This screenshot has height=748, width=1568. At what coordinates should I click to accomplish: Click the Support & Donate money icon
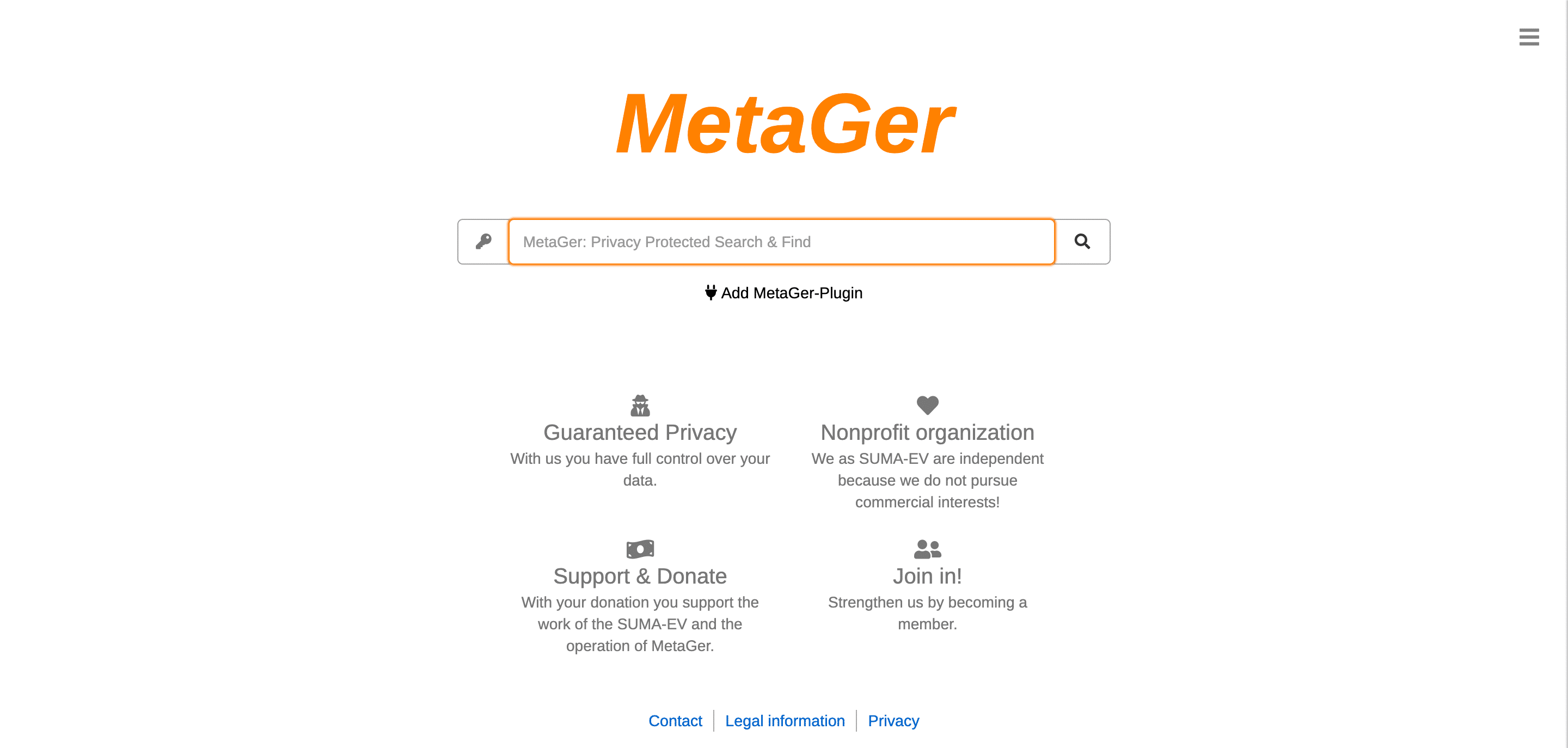[640, 549]
